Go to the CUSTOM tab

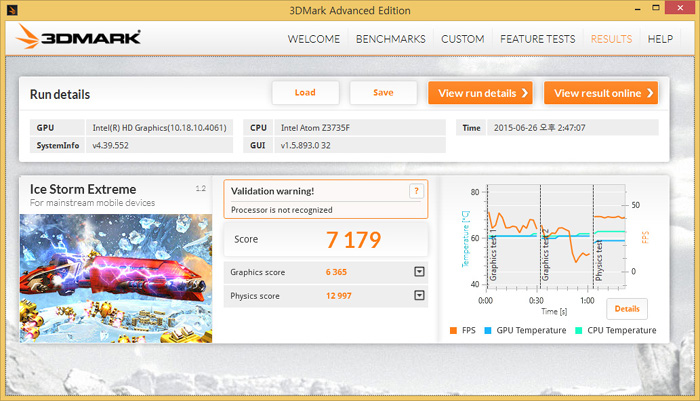(x=462, y=39)
